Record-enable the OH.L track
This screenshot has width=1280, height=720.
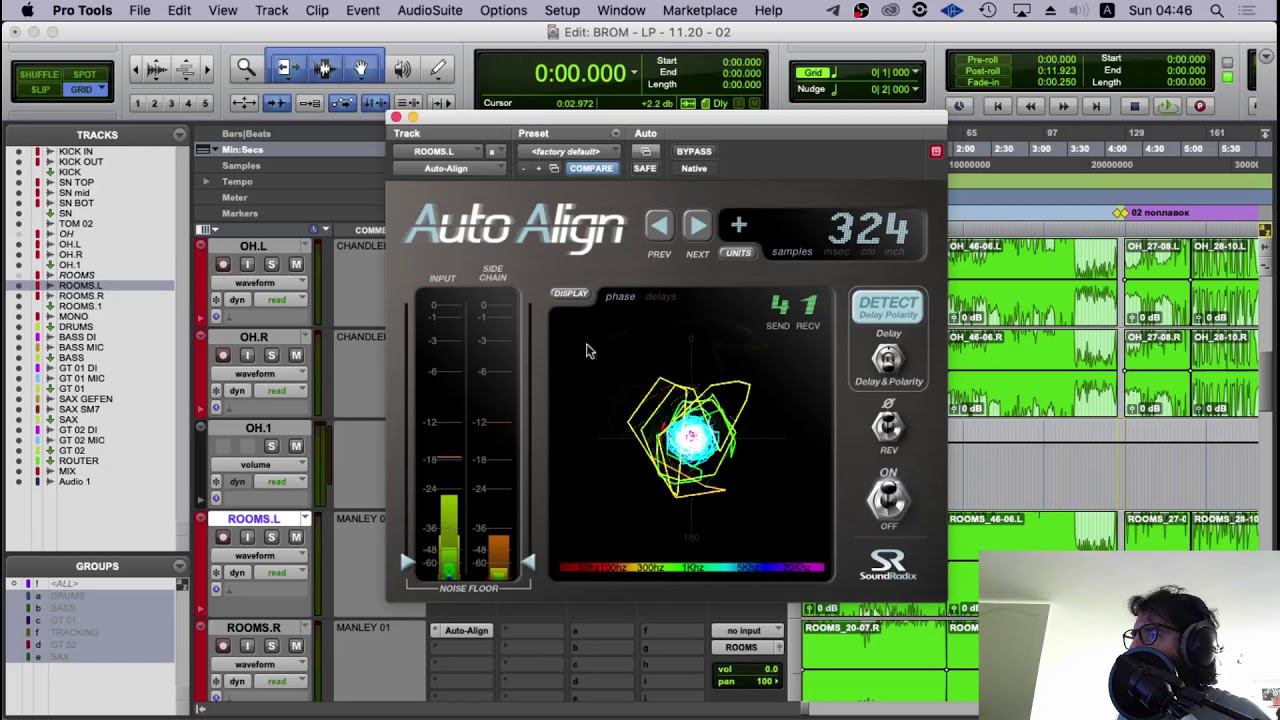[x=223, y=264]
